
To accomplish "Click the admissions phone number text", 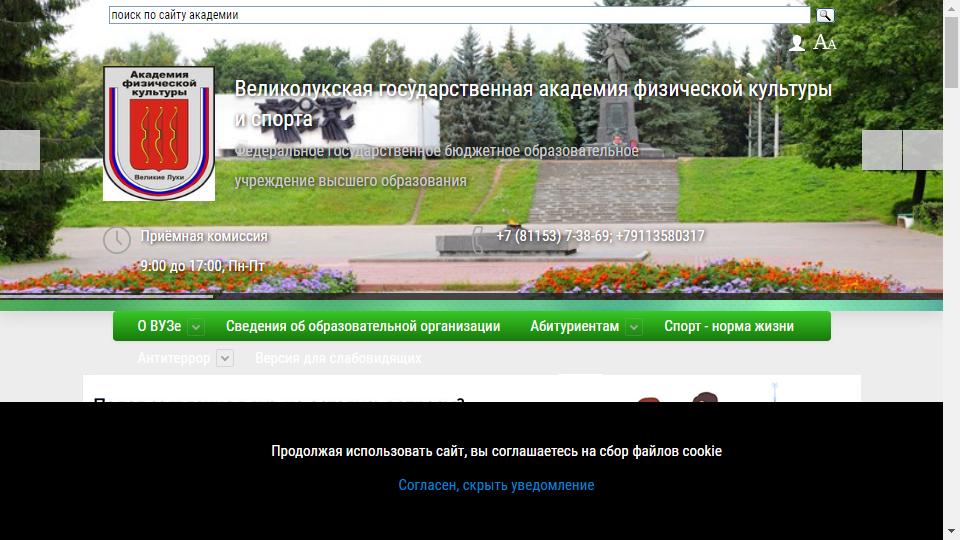I will coord(600,236).
